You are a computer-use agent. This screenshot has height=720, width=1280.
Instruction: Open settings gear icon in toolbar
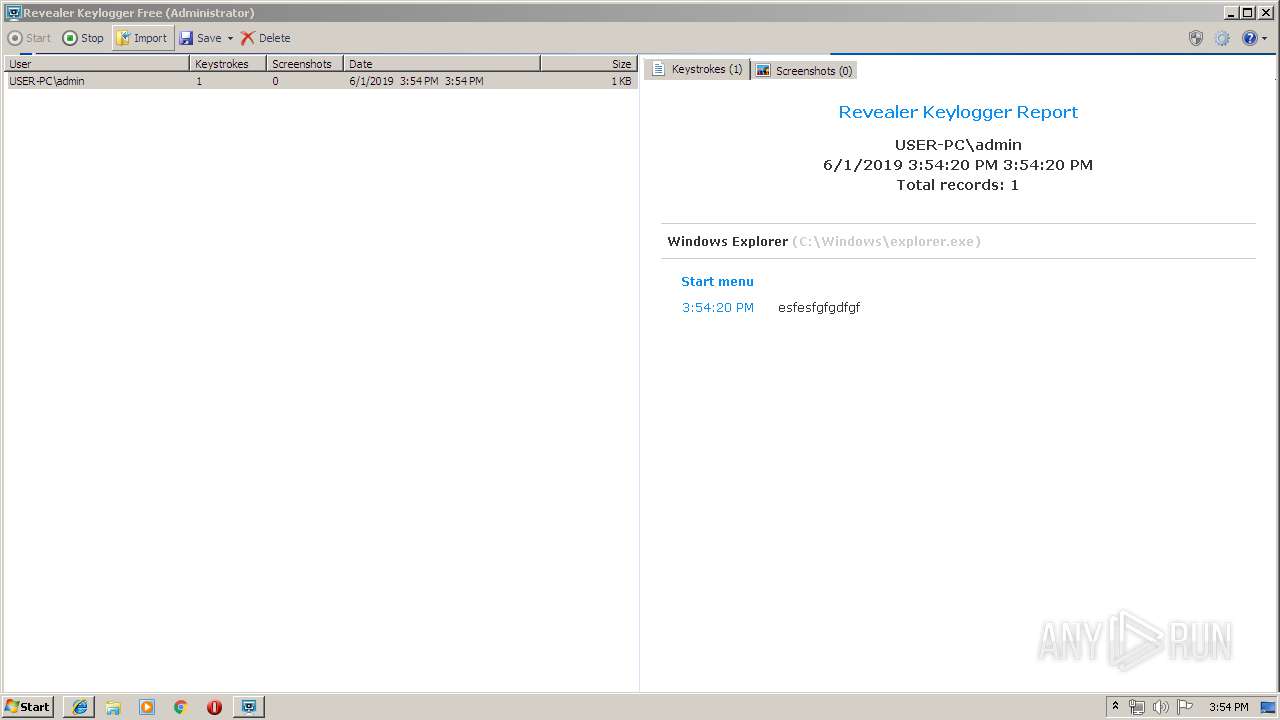1222,38
